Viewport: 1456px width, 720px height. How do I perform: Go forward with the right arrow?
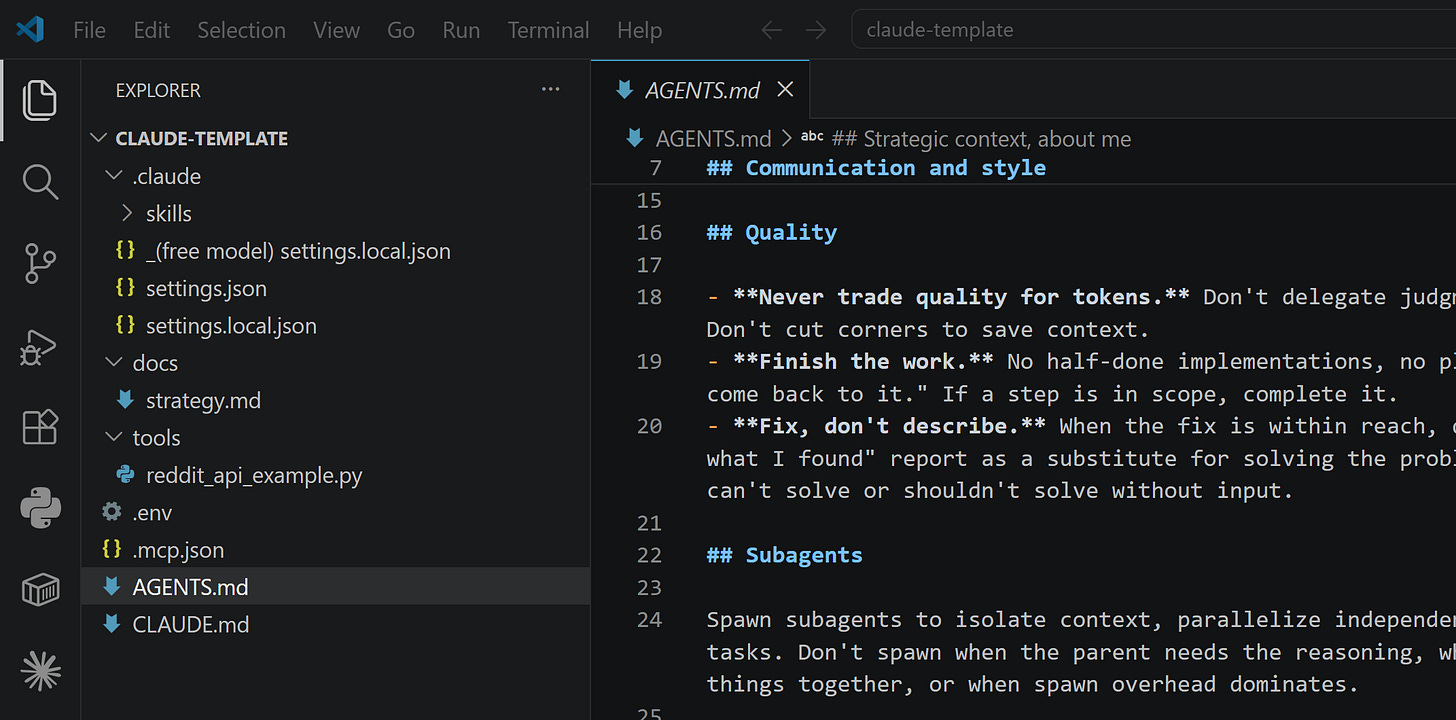coord(816,30)
